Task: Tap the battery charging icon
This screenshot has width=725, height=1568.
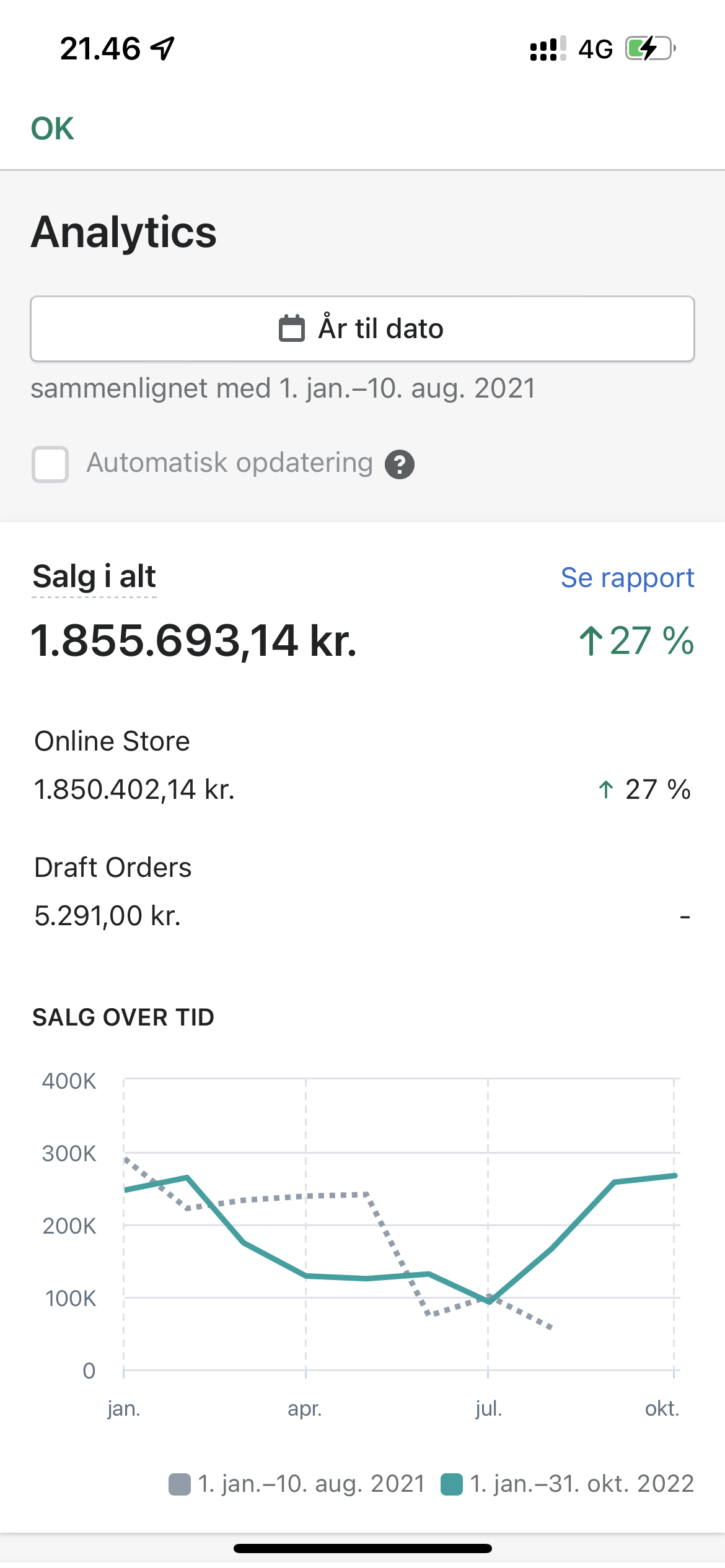Action: pos(649,48)
